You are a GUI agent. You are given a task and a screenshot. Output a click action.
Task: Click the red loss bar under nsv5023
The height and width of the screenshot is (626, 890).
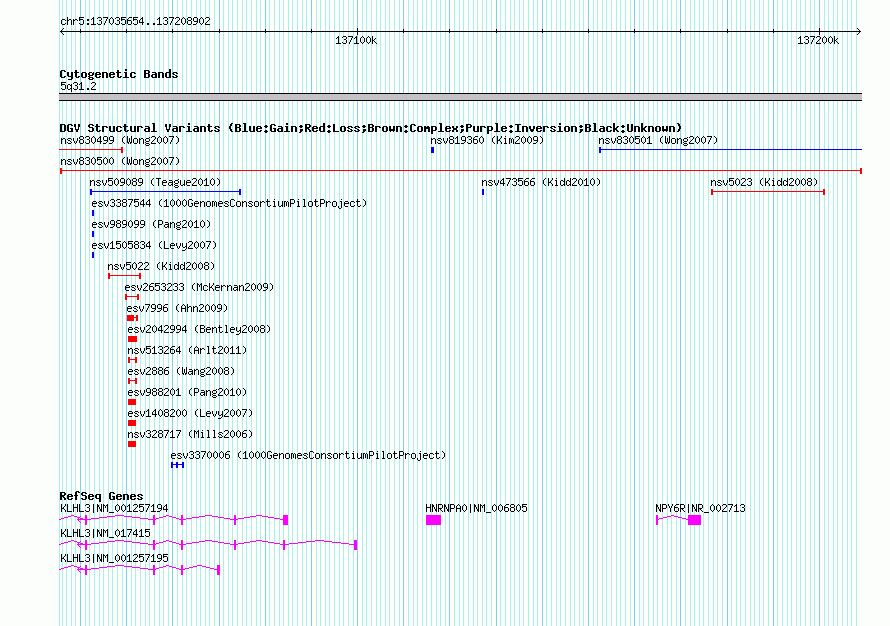coord(768,192)
